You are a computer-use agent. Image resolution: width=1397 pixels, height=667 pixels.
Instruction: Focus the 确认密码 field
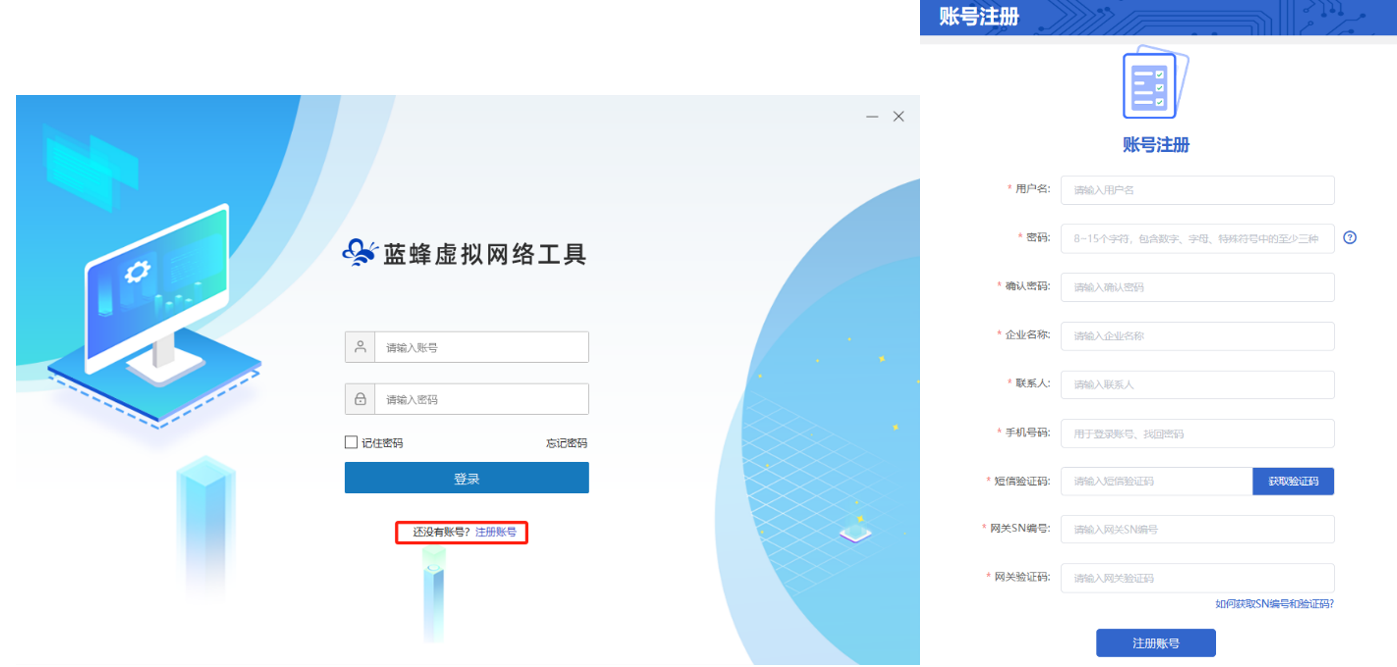pos(1198,287)
